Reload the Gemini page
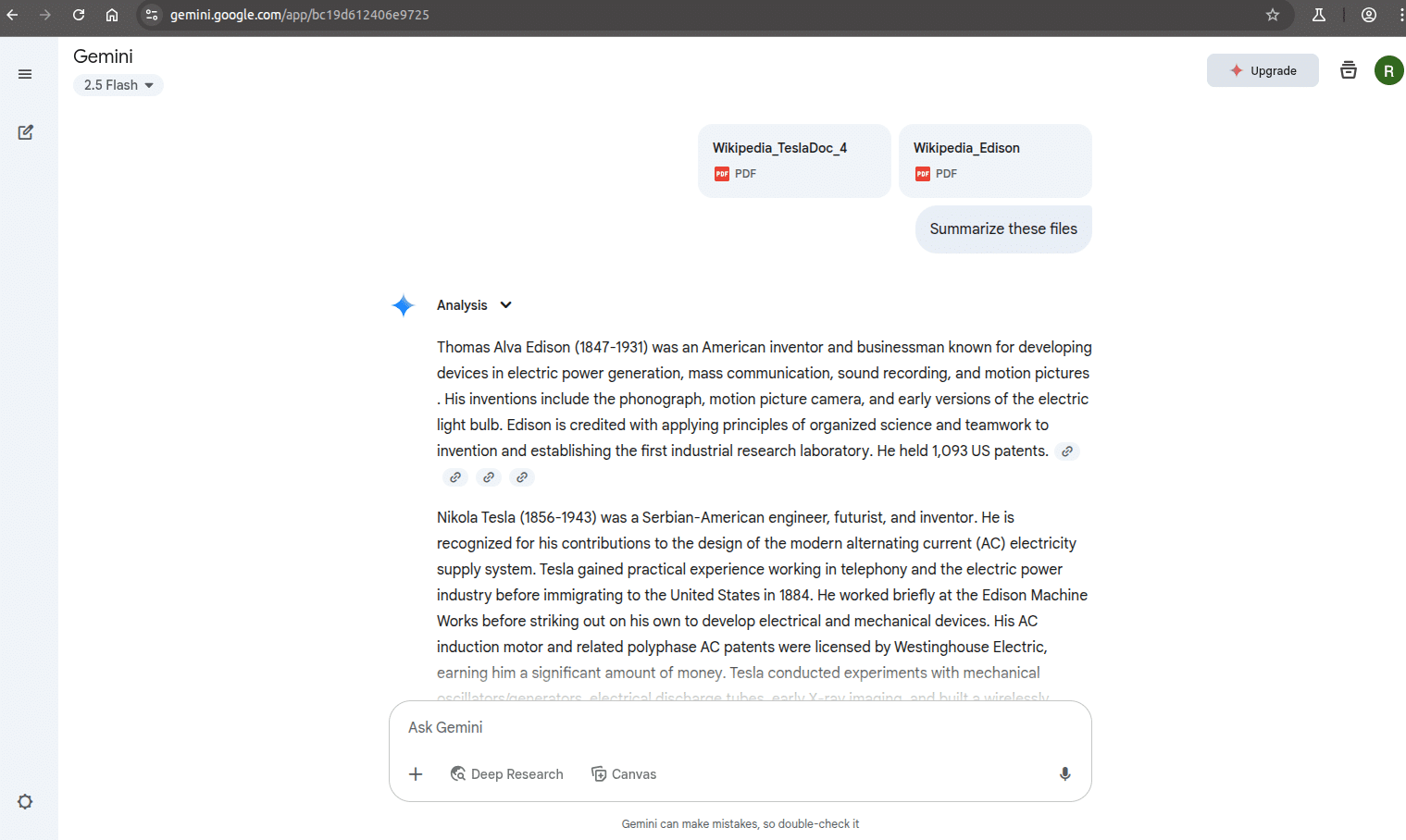1406x840 pixels. click(x=79, y=15)
